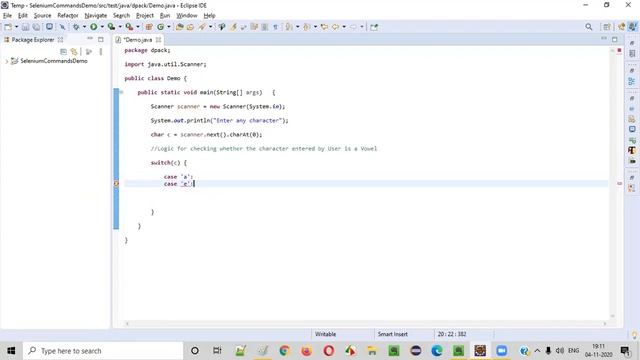Select the Demo.java editor tab
Screen dimensions: 640x360
tap(138, 40)
